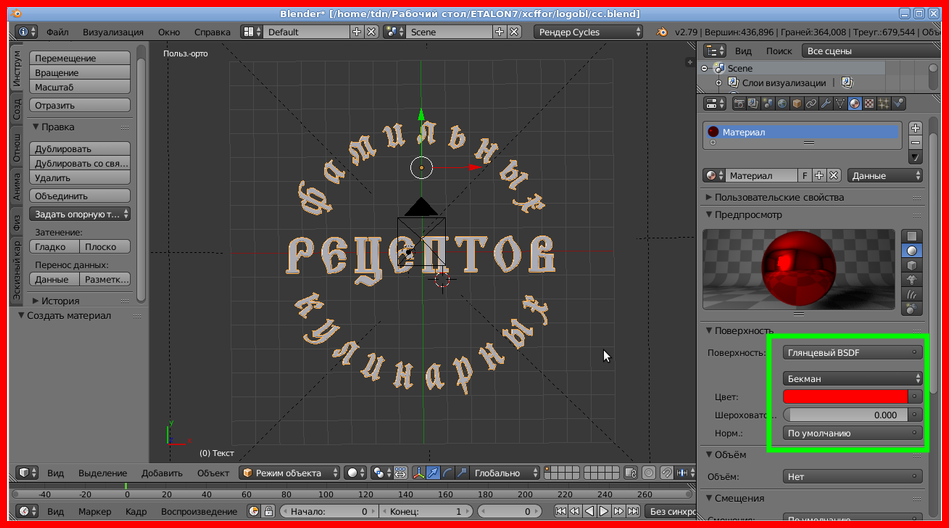
Task: Add a new material slot with plus
Action: tap(915, 129)
